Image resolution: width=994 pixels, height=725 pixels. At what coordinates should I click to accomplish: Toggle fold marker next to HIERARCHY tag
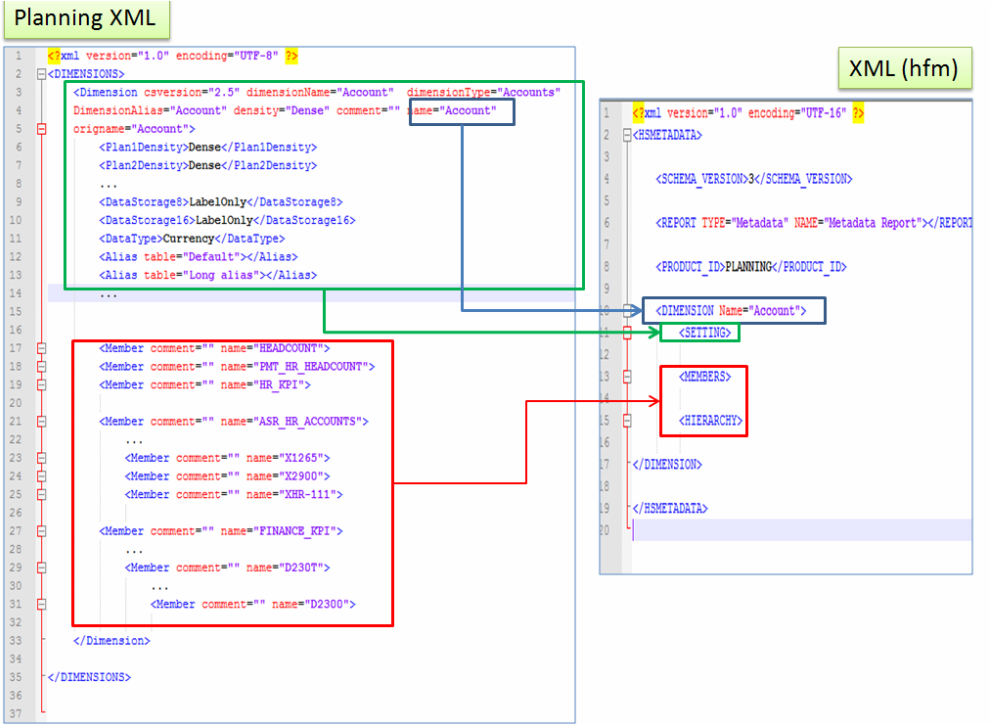(627, 421)
